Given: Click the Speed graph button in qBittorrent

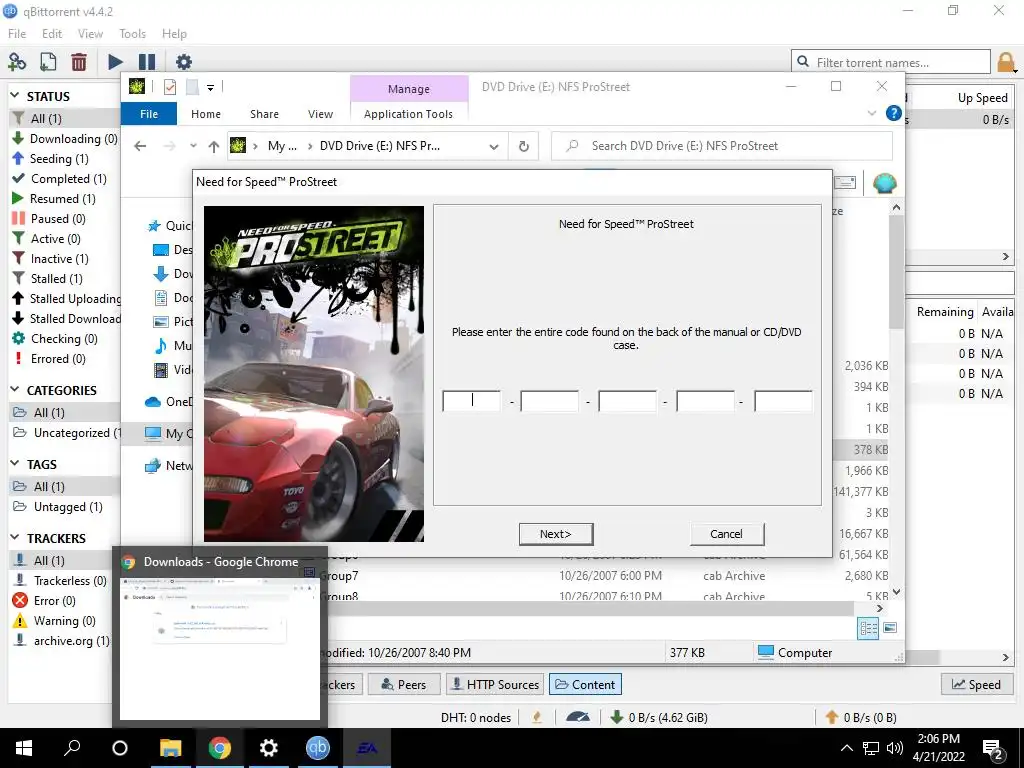Looking at the screenshot, I should [x=976, y=684].
